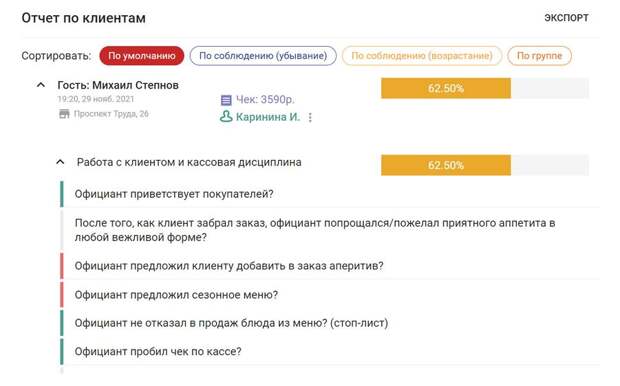The image size is (620, 386).
Task: Open the Чек: 3590р. link
Action: [x=265, y=100]
